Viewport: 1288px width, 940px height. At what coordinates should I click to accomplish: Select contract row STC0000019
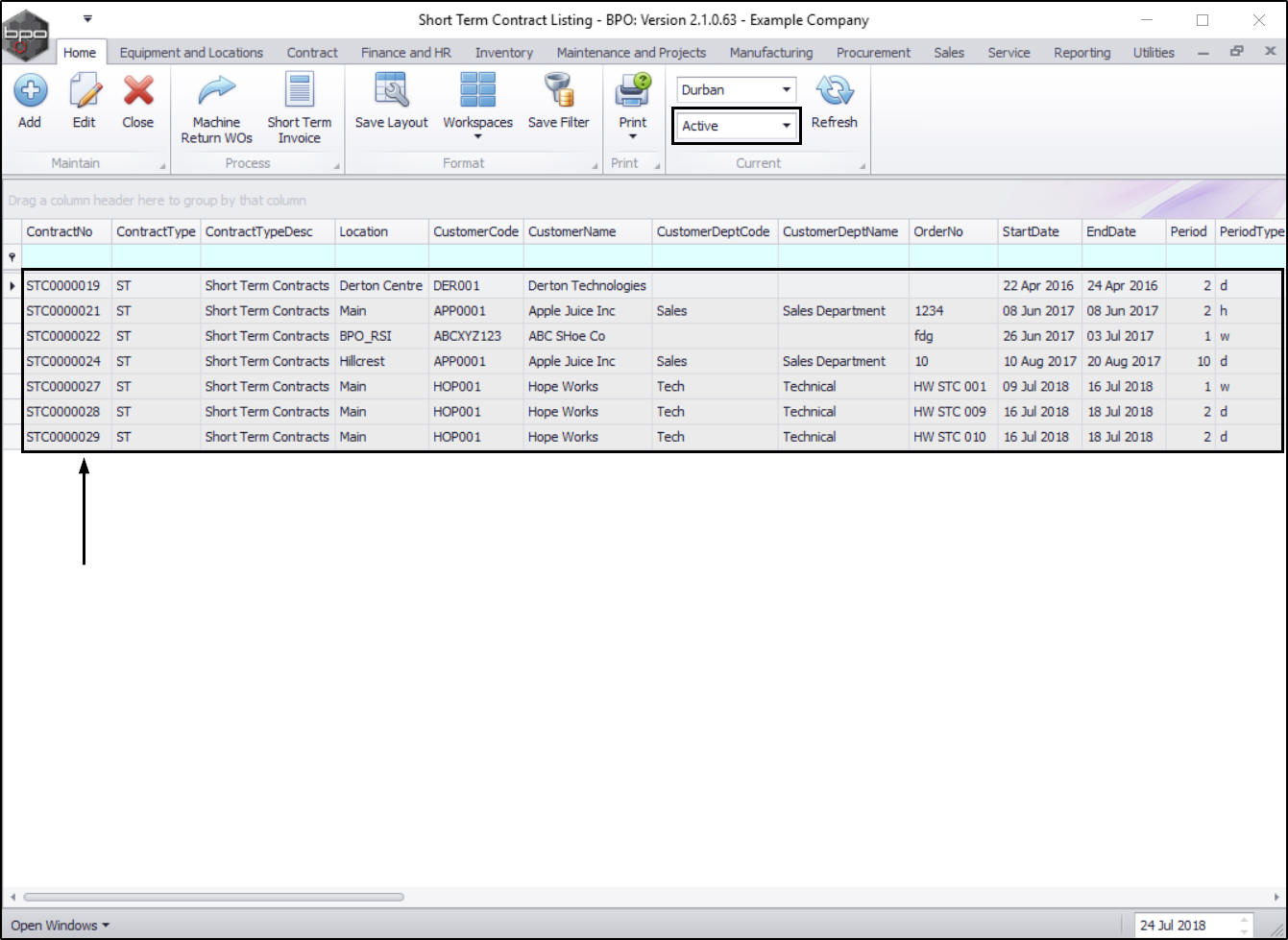[x=652, y=285]
